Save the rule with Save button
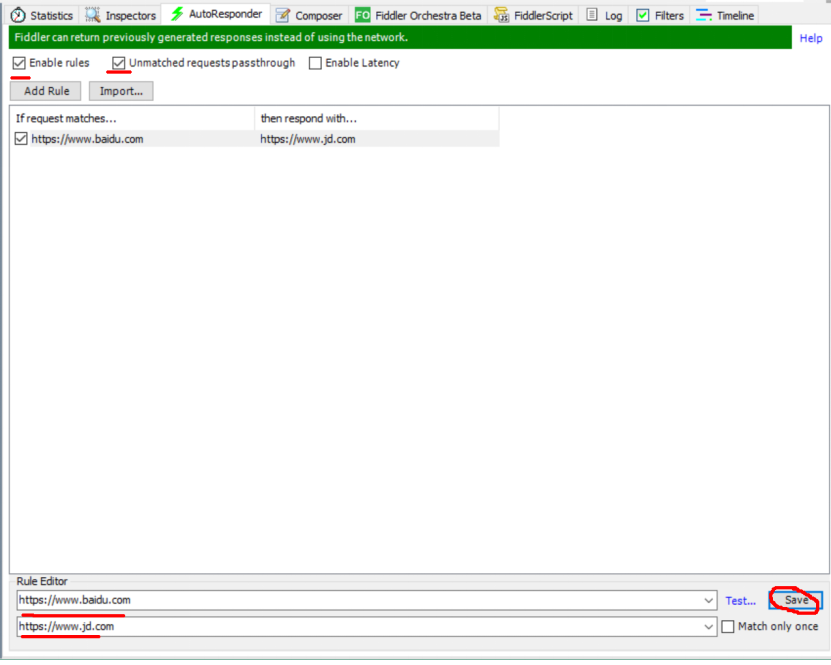 (795, 600)
